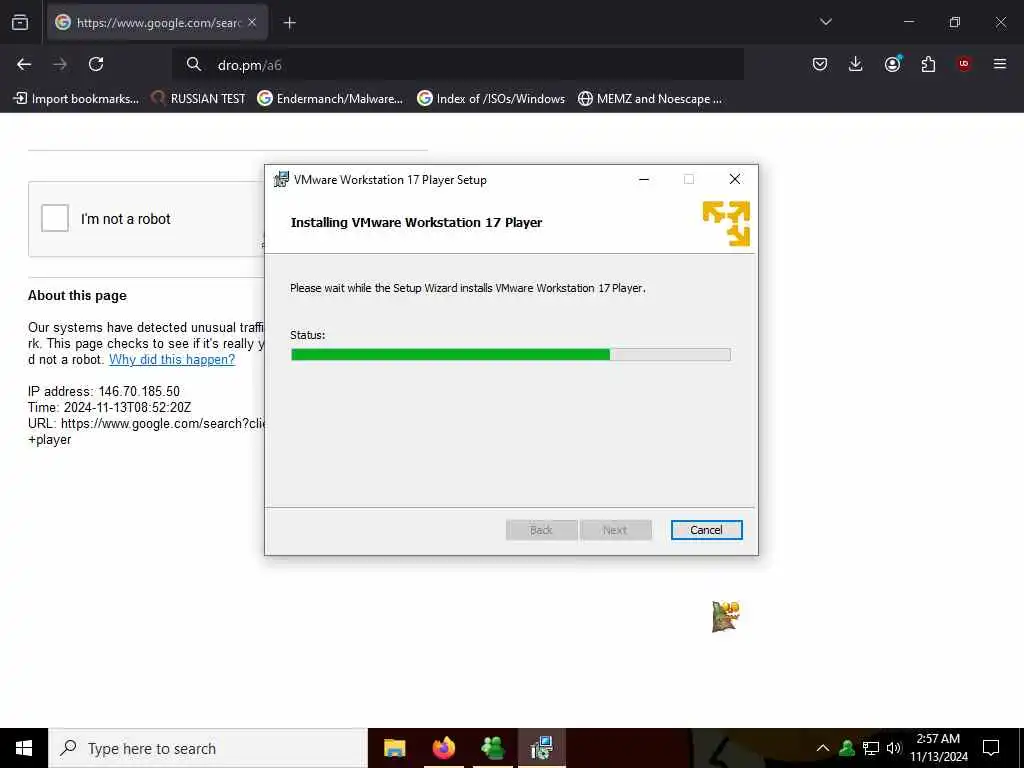Image resolution: width=1024 pixels, height=768 pixels.
Task: Click the green user tray icon
Action: 846,748
